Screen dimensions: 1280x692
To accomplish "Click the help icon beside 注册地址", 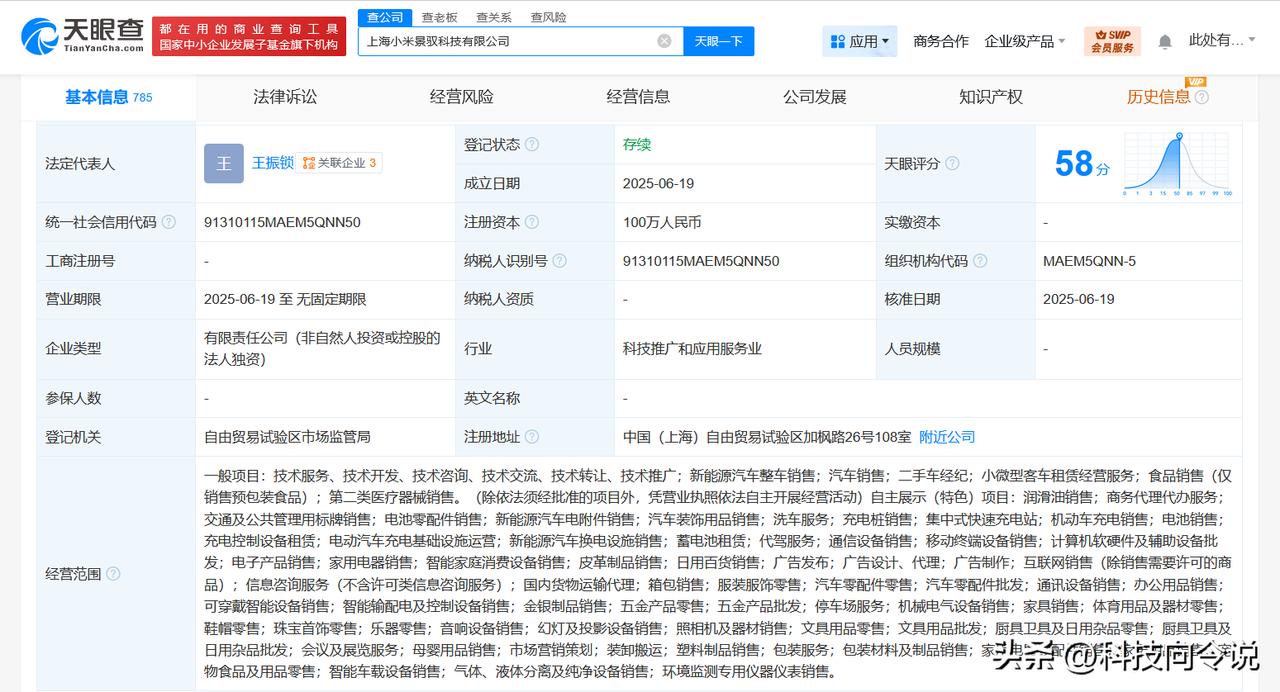I will pos(532,437).
